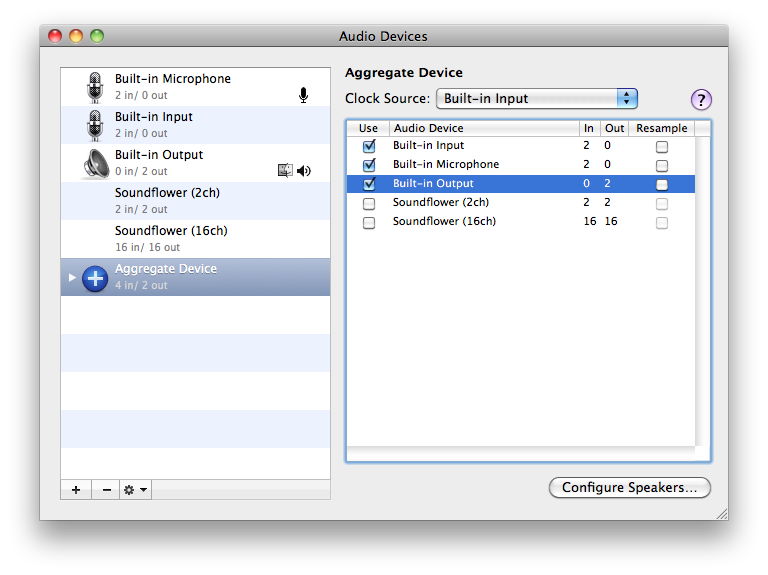Click default input microphone indicator icon
This screenshot has width=768, height=575.
[303, 95]
